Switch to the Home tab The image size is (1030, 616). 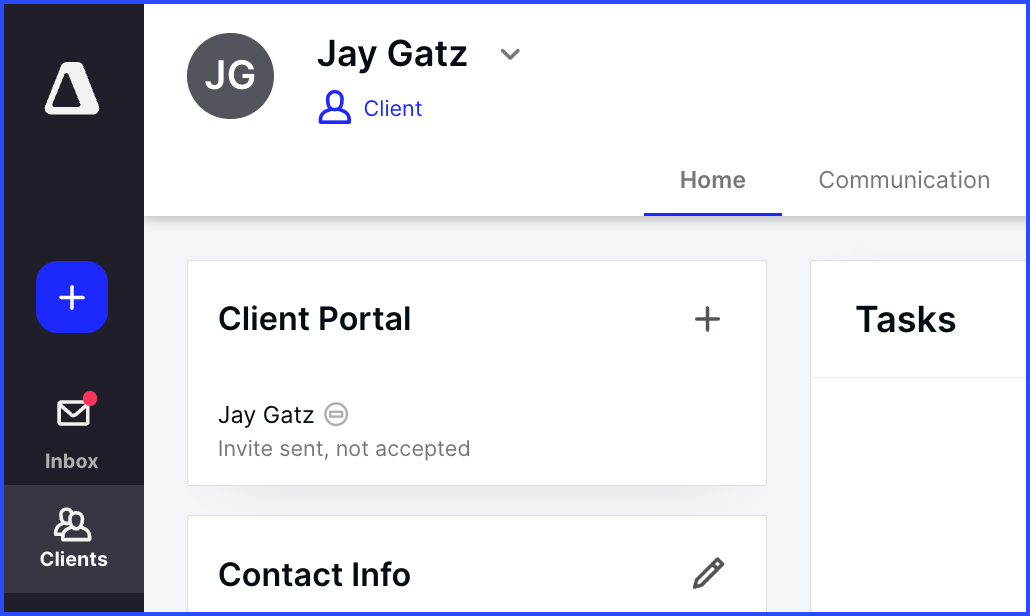713,180
